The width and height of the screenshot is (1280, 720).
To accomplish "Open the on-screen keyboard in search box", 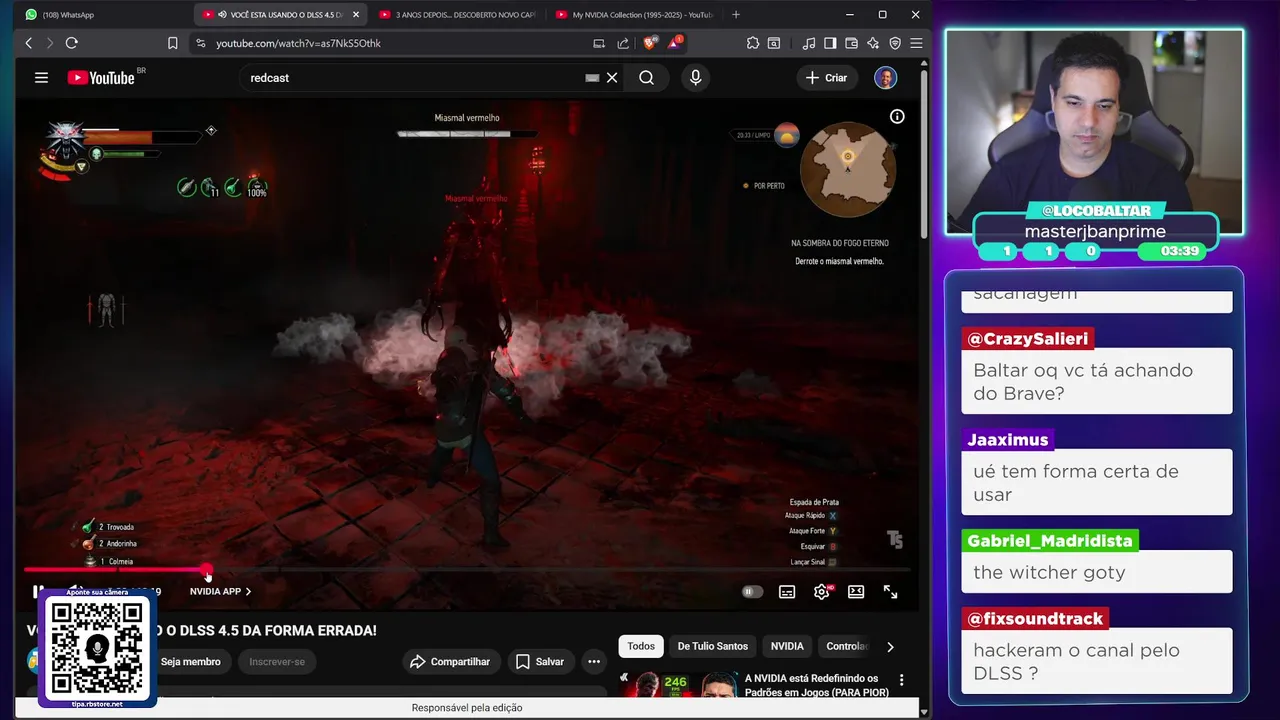I will point(592,78).
